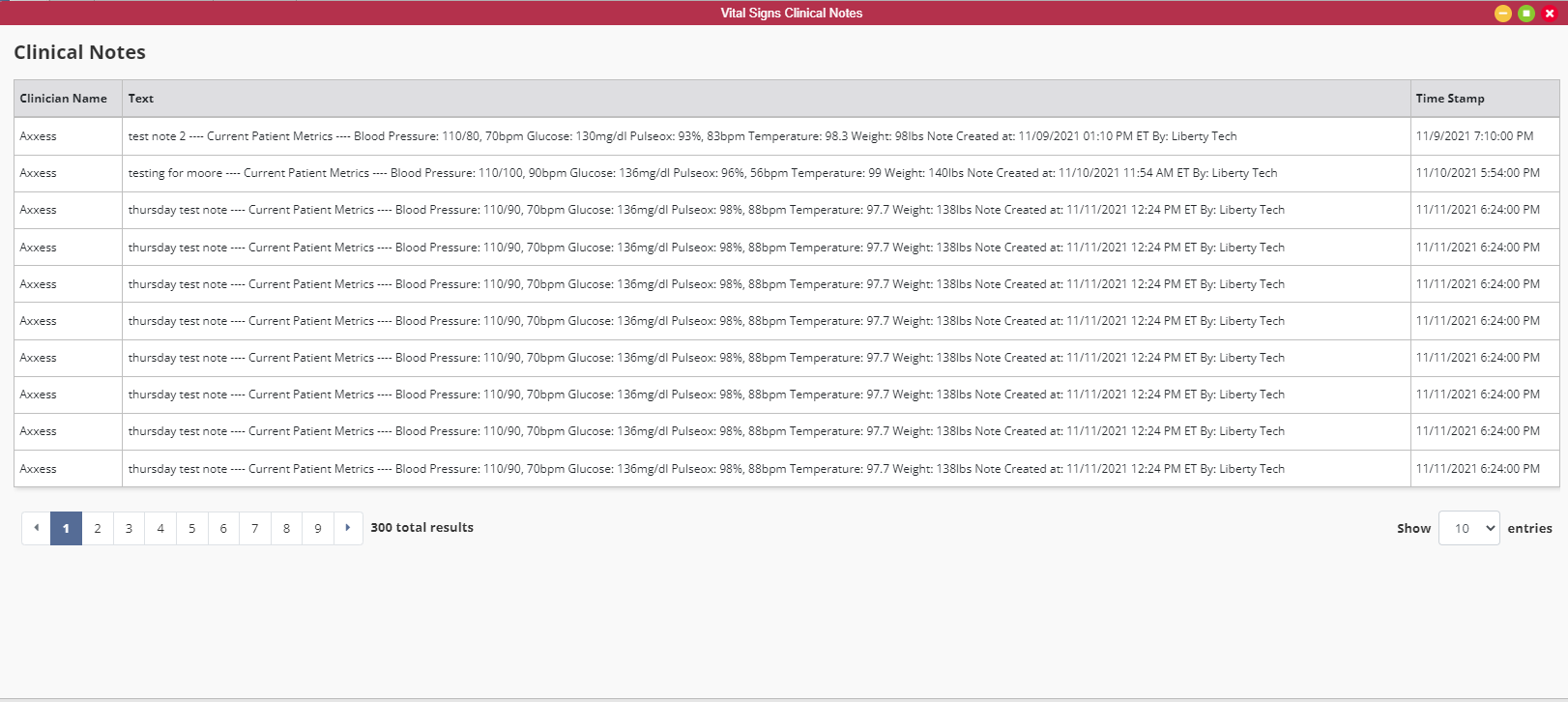Select the 'test note 2' row
This screenshot has width=1568, height=702.
pyautogui.click(x=787, y=136)
